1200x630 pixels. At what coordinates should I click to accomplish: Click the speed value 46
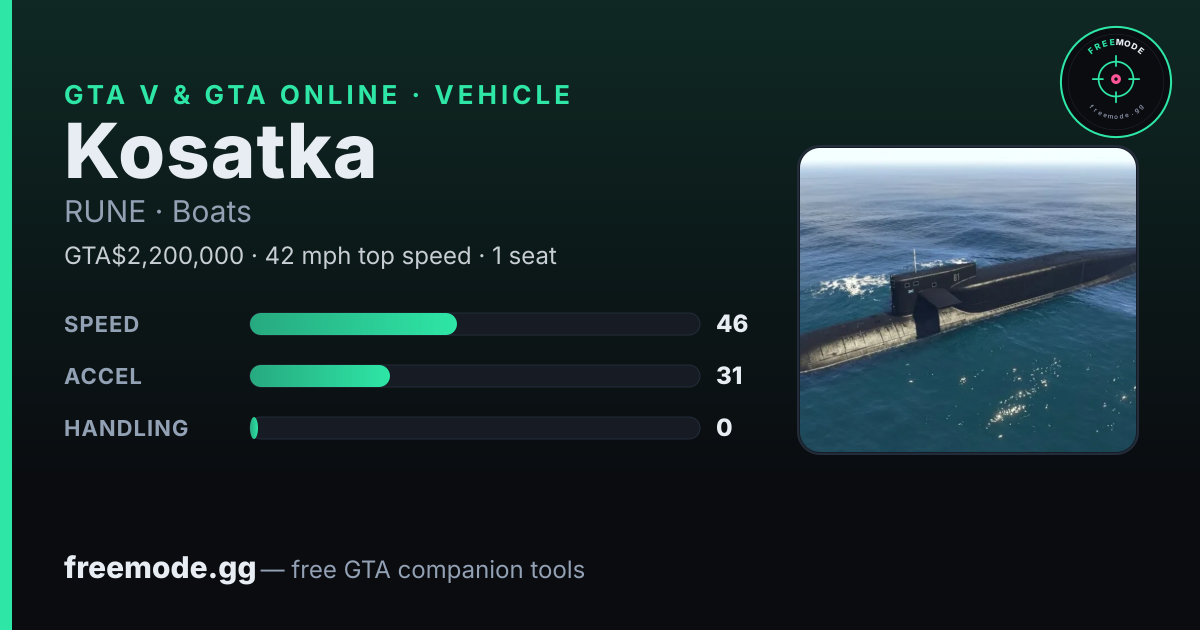tap(732, 324)
